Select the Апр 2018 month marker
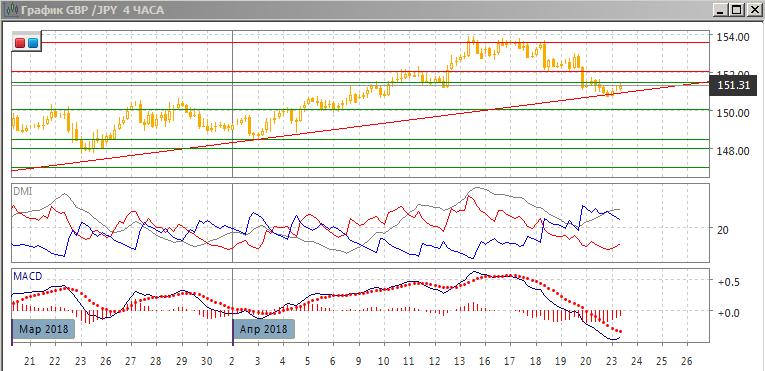 coord(263,329)
